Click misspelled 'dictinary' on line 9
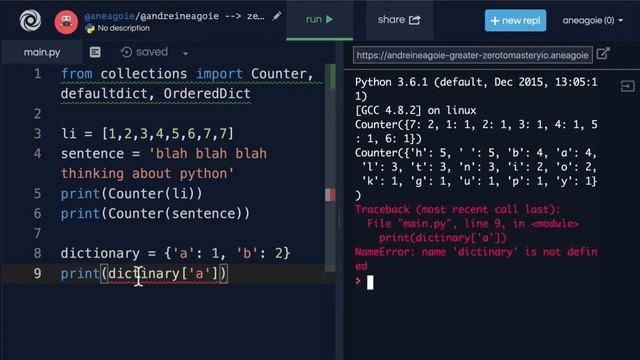Viewport: 640px width, 360px height. tap(143, 273)
